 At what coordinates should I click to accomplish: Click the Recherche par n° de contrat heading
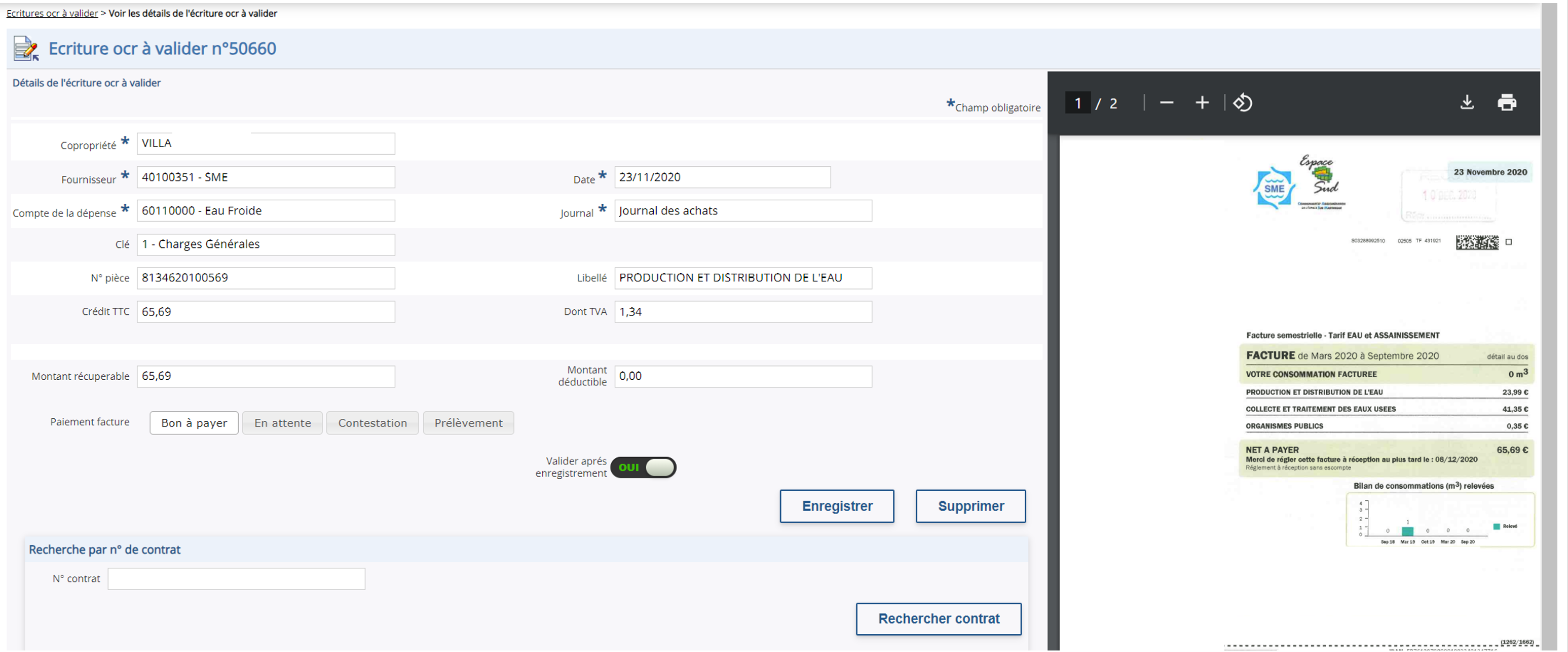coord(105,550)
